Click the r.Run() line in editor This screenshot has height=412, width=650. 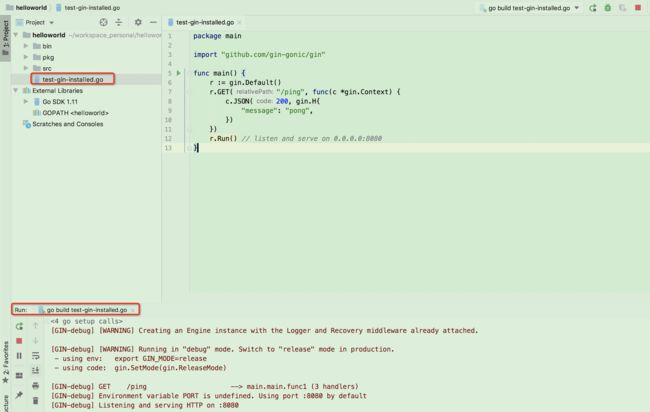(x=295, y=138)
